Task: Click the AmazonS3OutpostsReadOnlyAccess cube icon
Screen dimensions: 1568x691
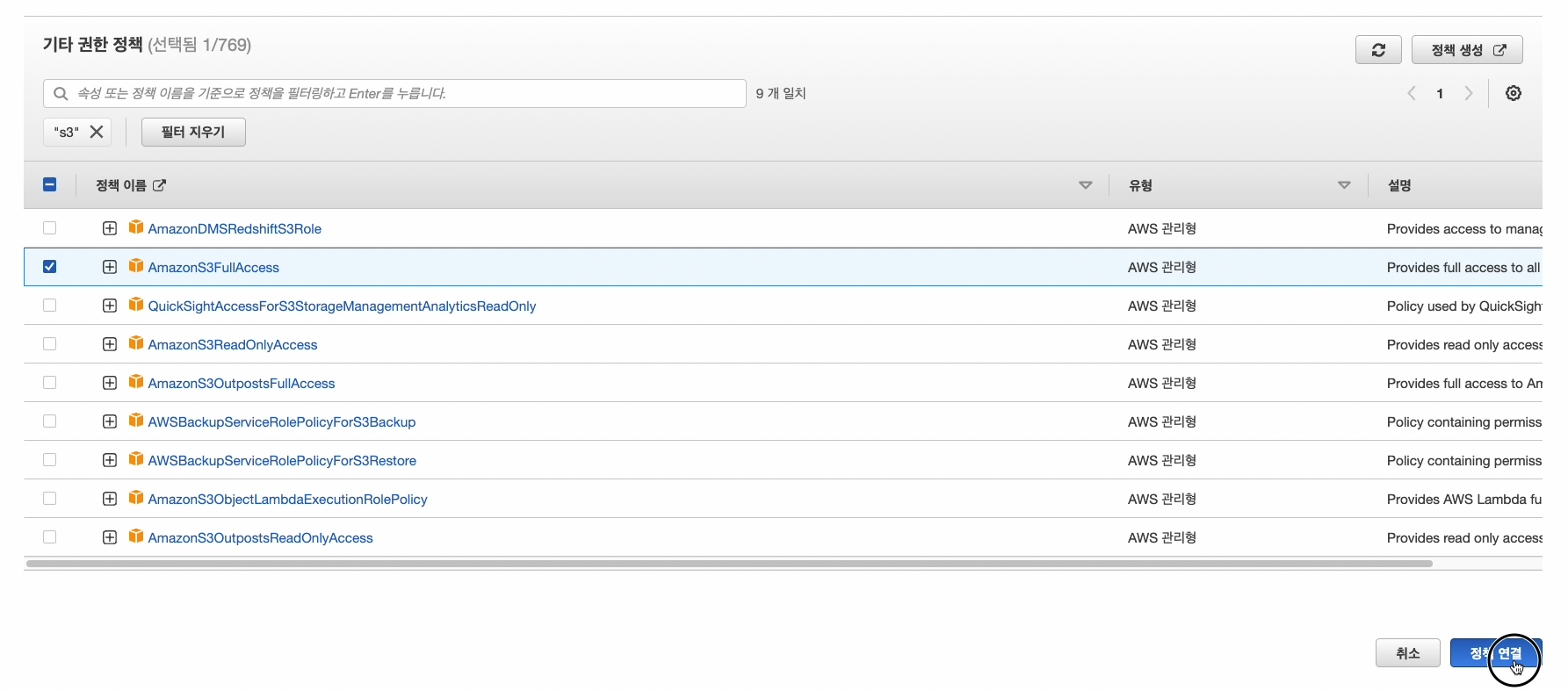Action: pyautogui.click(x=136, y=536)
